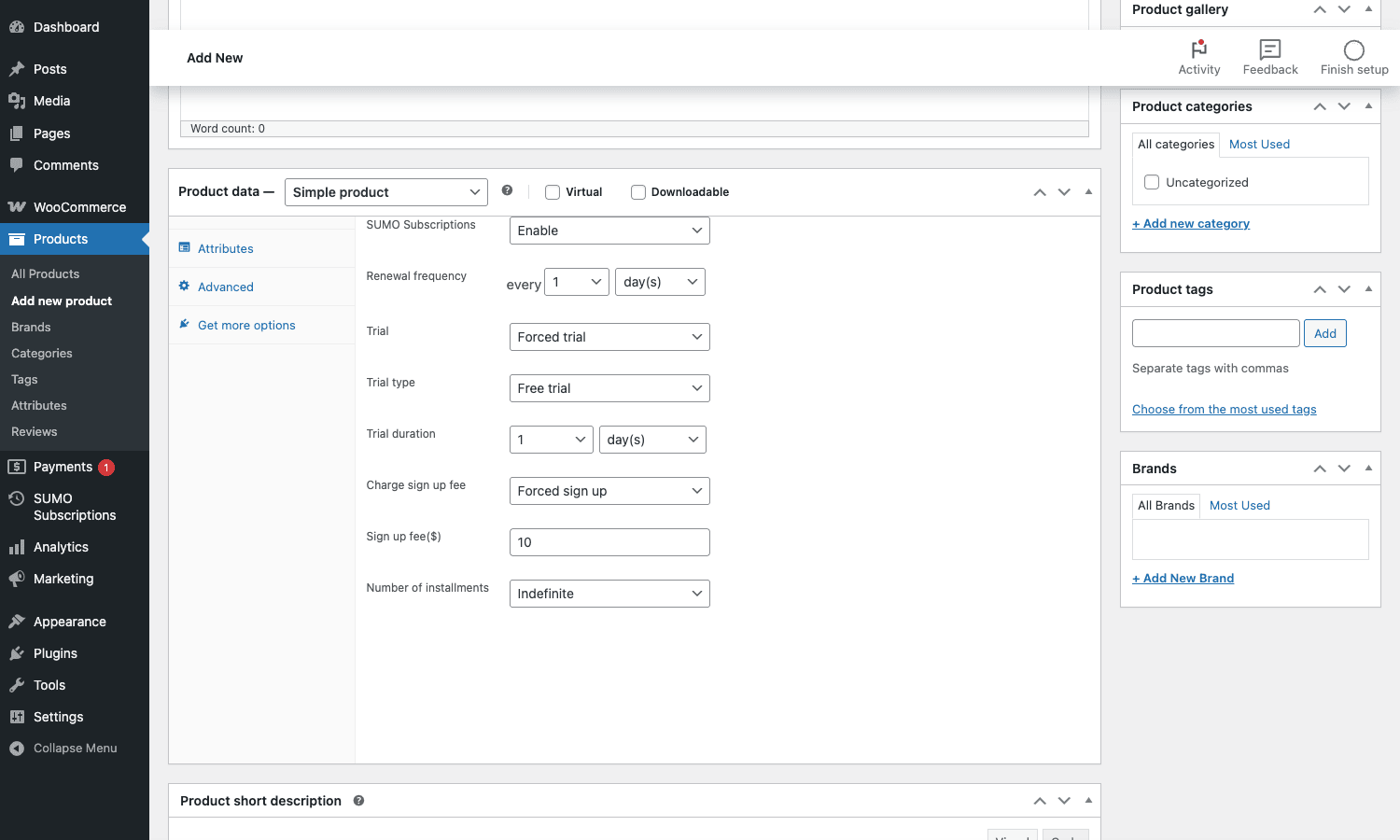Image resolution: width=1400 pixels, height=840 pixels.
Task: Switch to Most Used categories tab
Action: click(x=1259, y=144)
